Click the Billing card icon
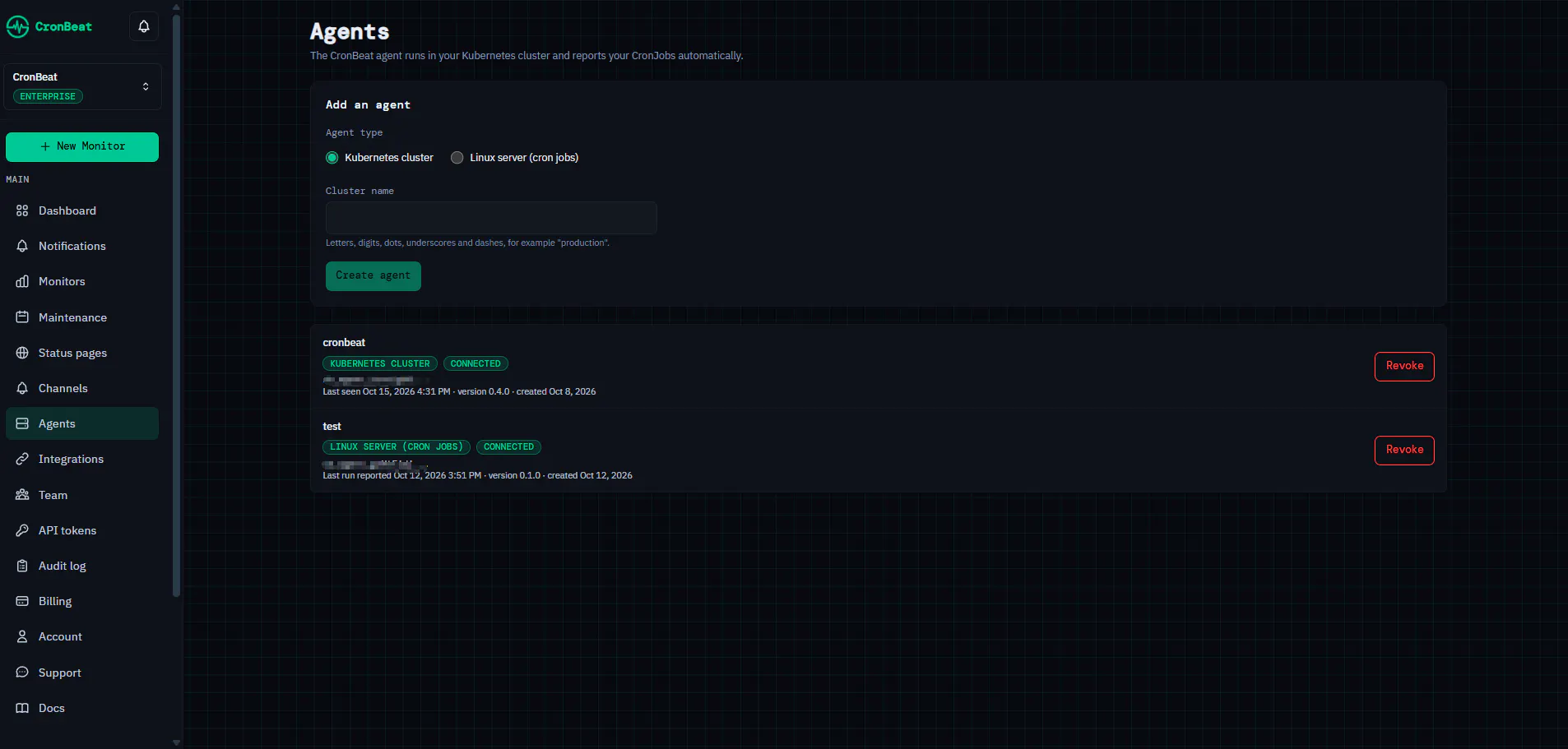Viewport: 1568px width, 749px height. click(x=22, y=601)
